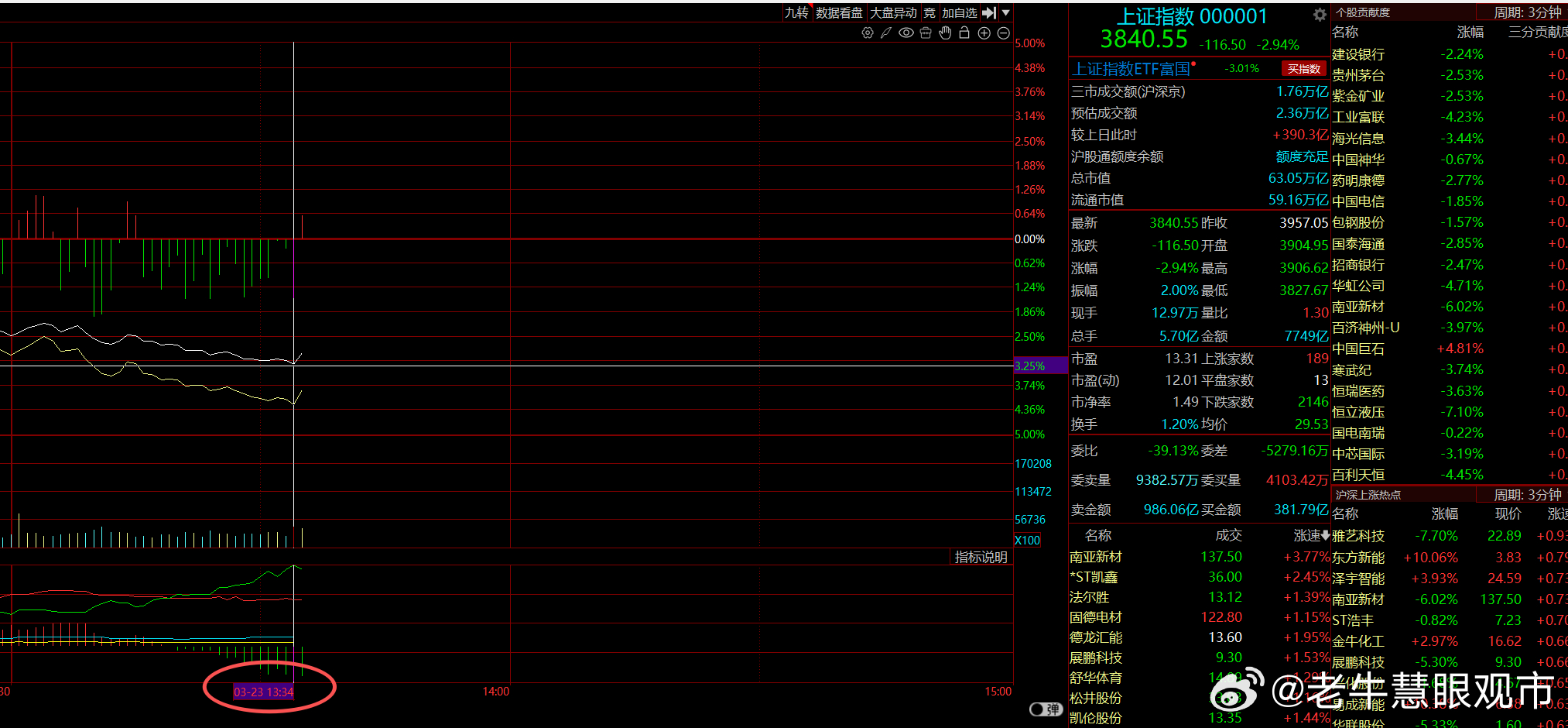Select 建设银行 in contribution list

click(x=1358, y=54)
